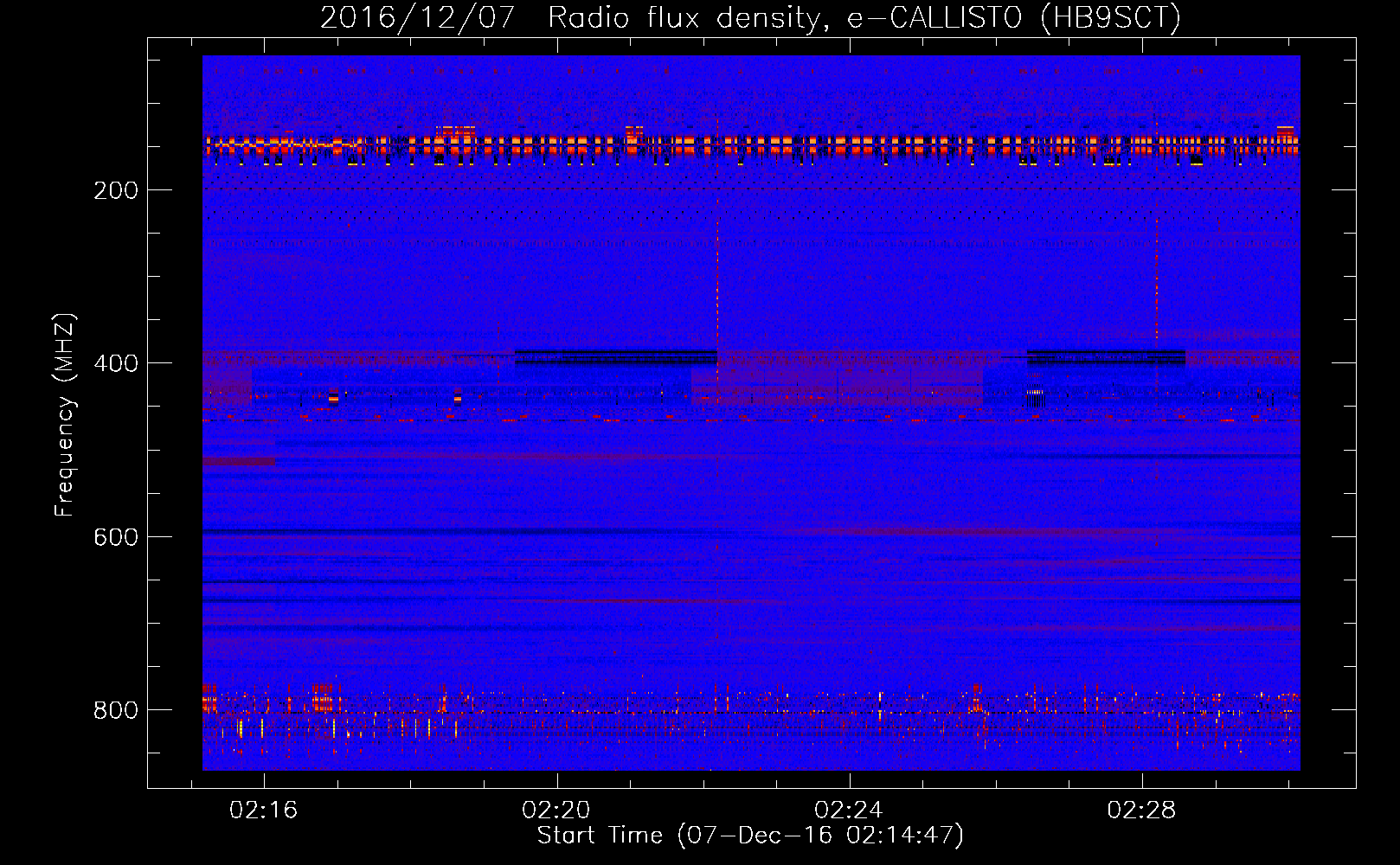Click the 200 frequency tick label
Viewport: 1400px width, 865px height.
click(x=116, y=190)
